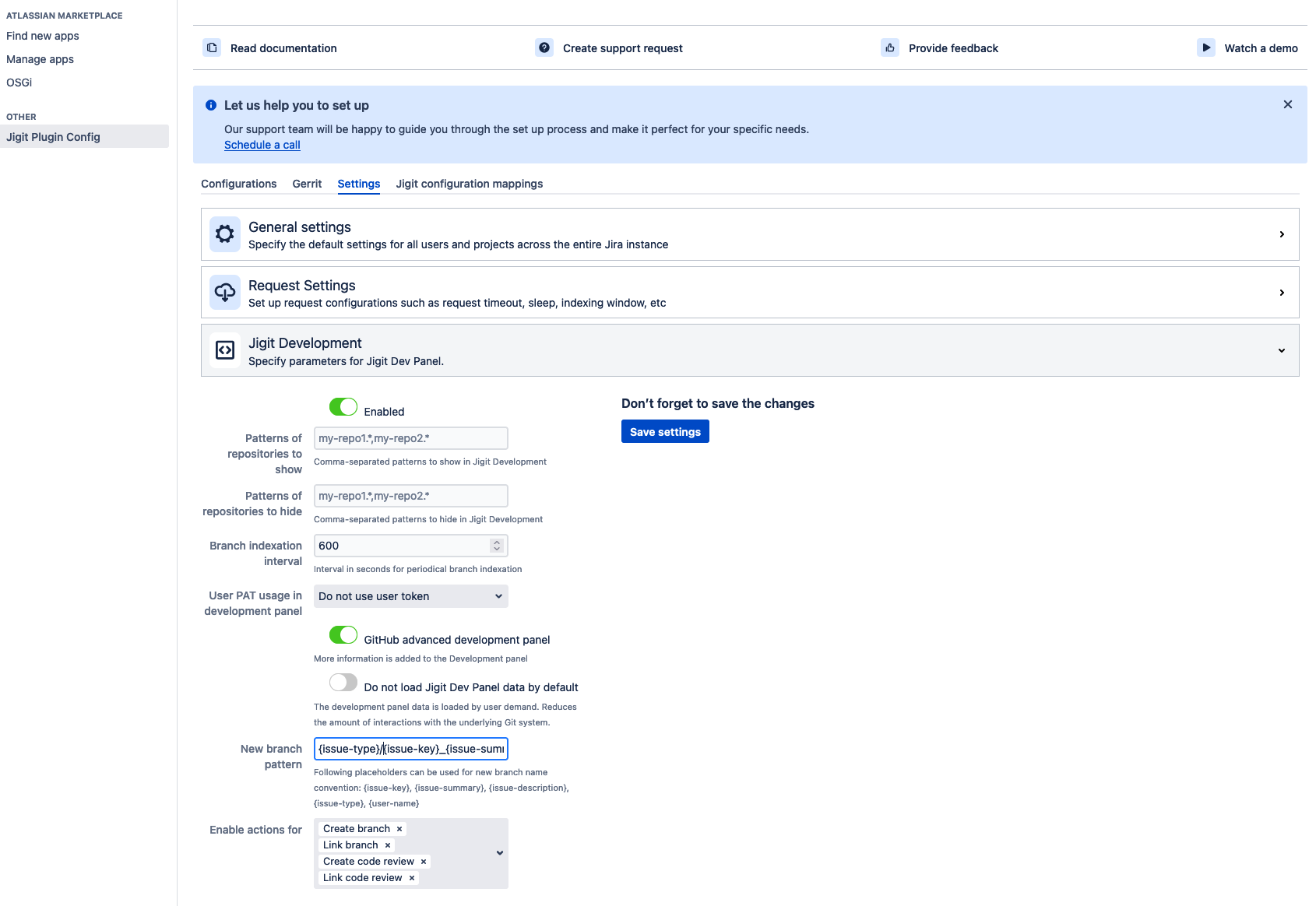Click the Watch a demo play icon
The height and width of the screenshot is (906, 1316).
coord(1205,47)
